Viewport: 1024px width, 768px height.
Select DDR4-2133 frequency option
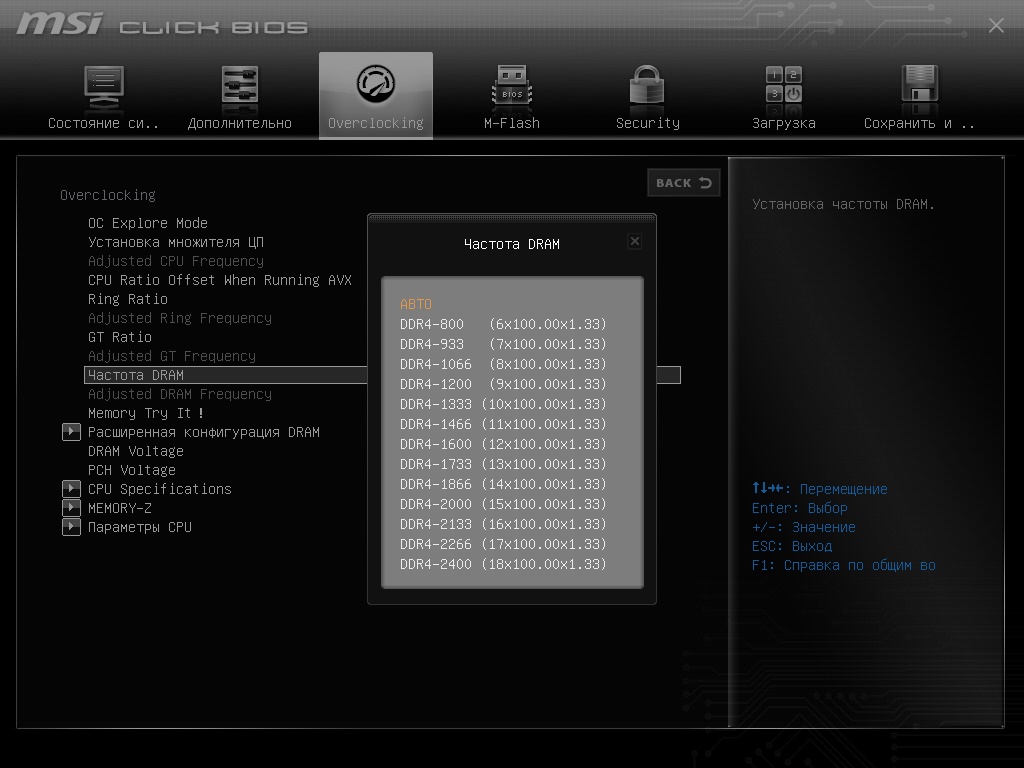[504, 524]
